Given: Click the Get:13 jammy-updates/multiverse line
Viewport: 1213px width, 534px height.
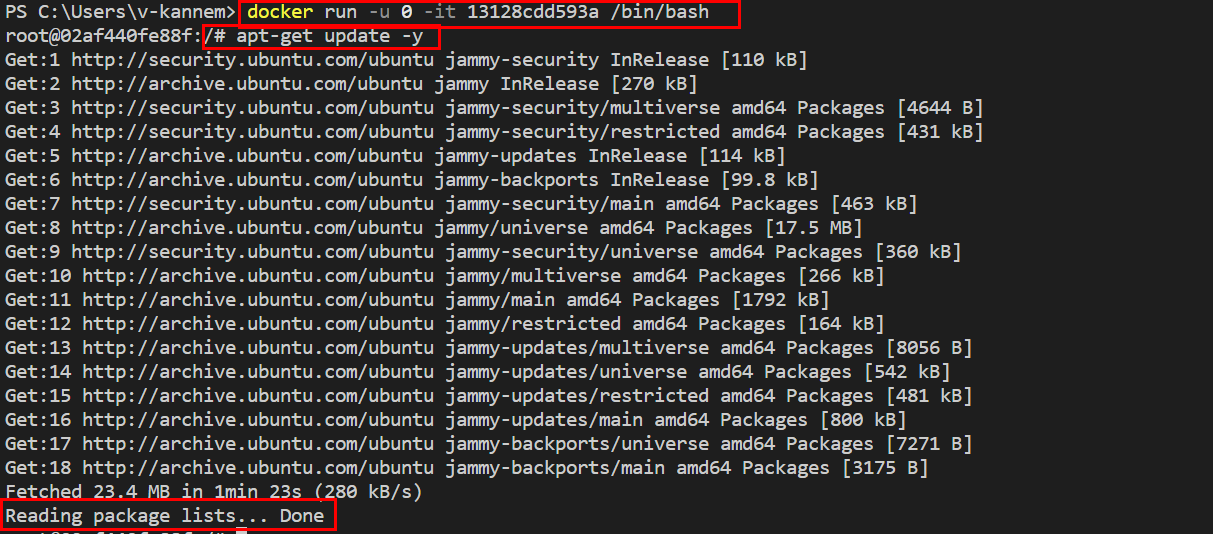Looking at the screenshot, I should pos(489,349).
